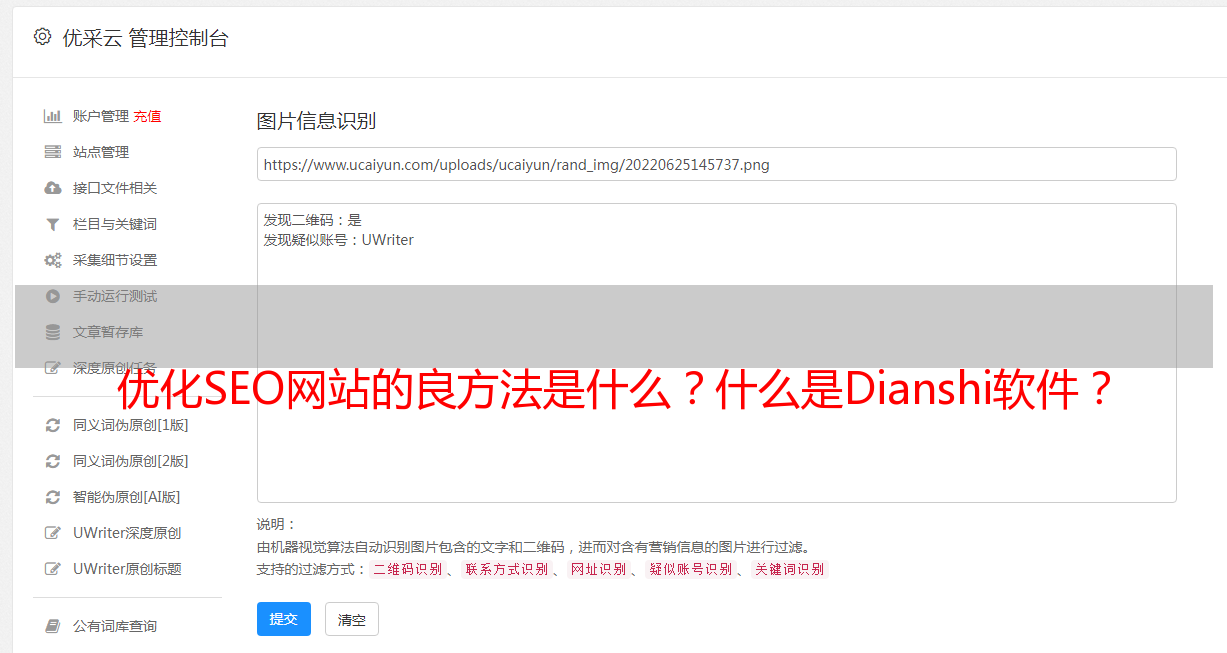1227x653 pixels.
Task: Click the 关键词识别 filter tag
Action: (790, 569)
